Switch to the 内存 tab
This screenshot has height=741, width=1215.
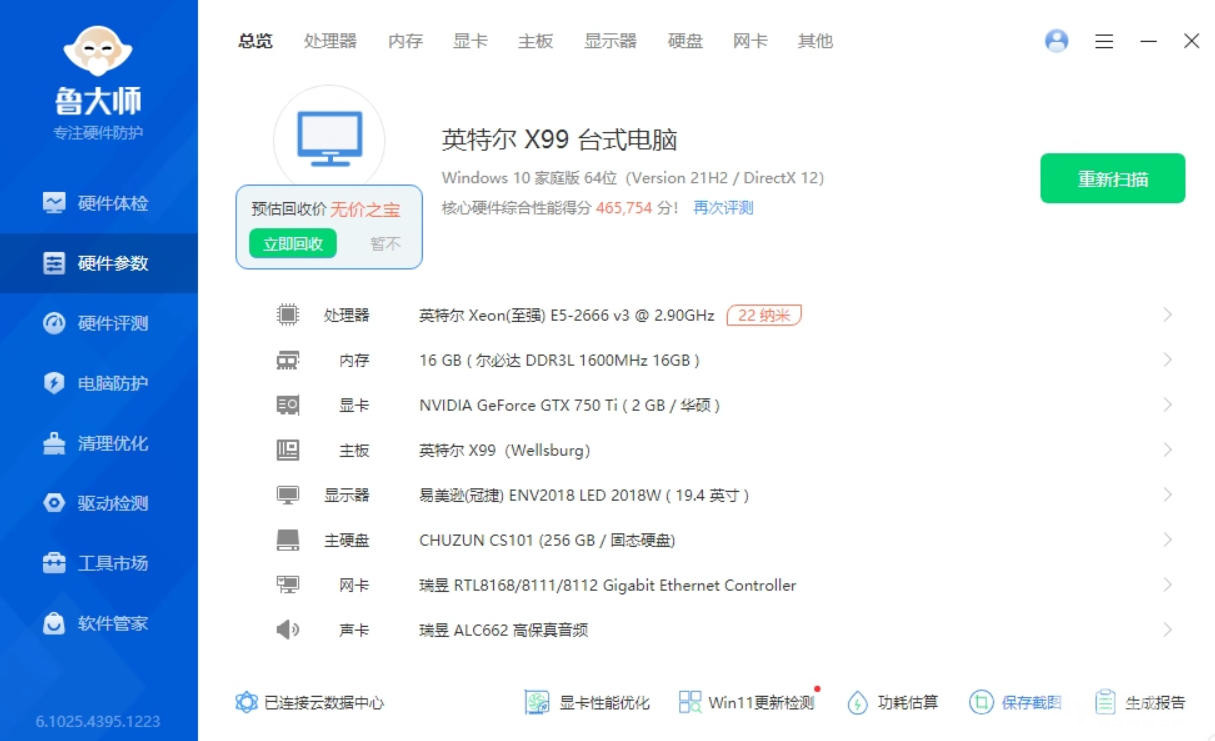pos(405,41)
